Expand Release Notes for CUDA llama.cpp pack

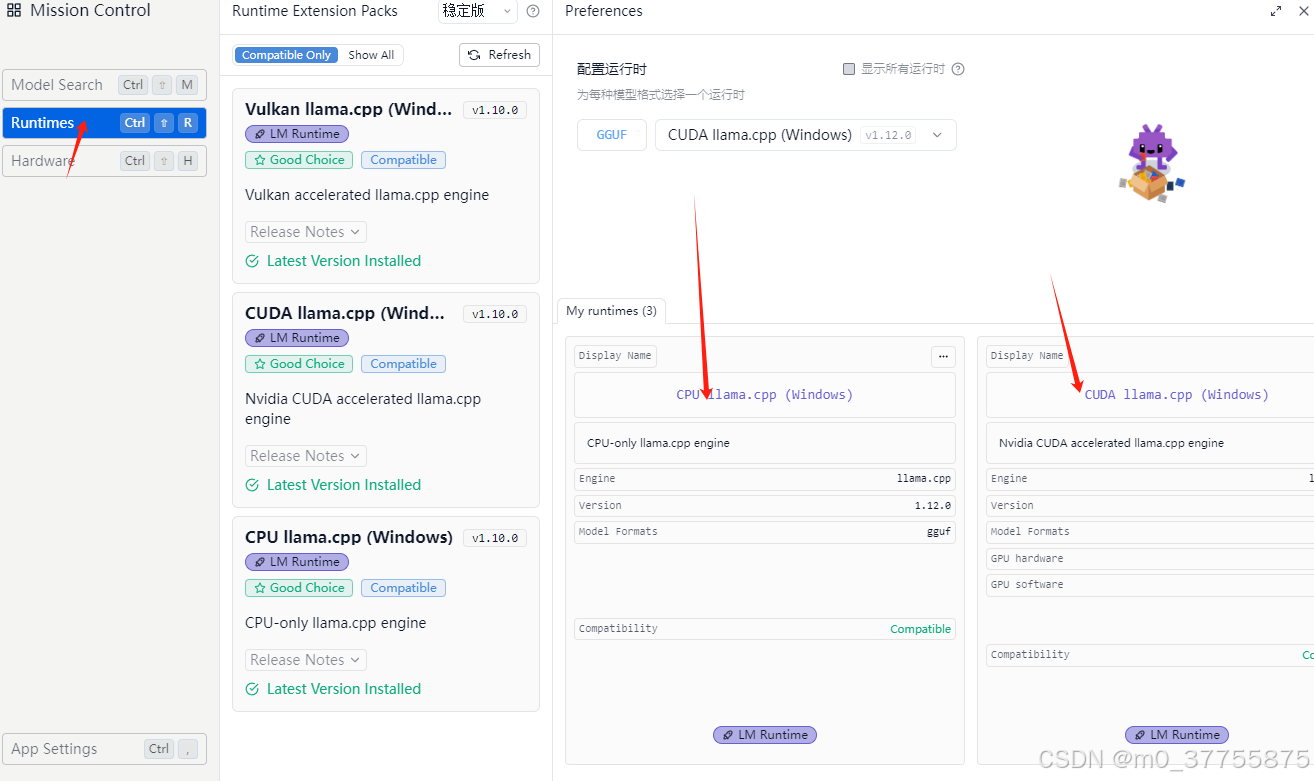click(306, 456)
